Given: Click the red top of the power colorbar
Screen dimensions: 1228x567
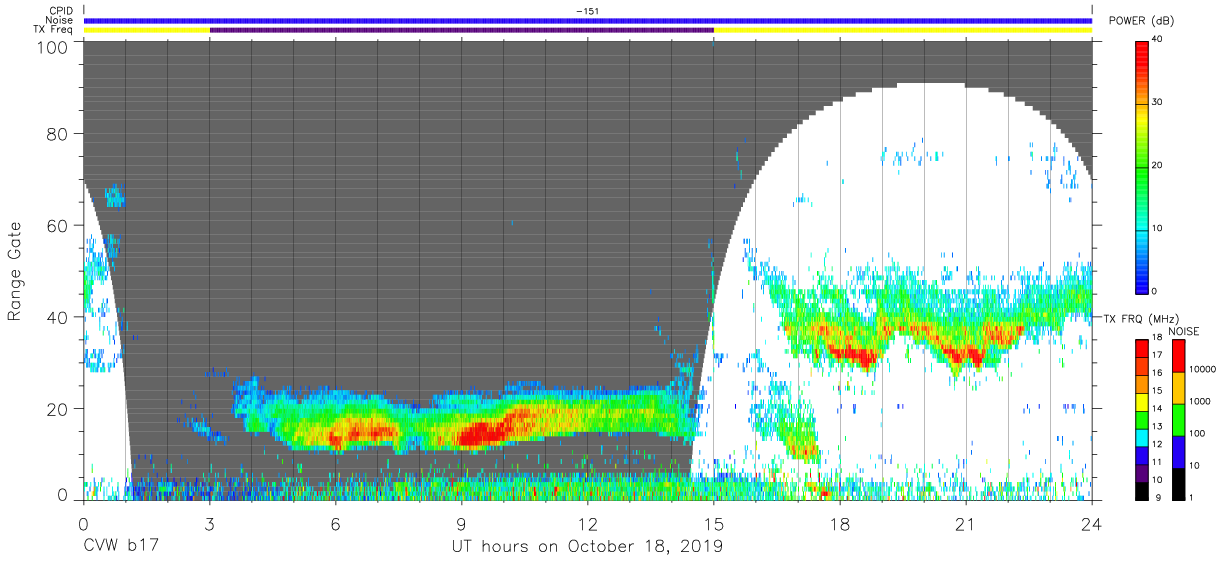Looking at the screenshot, I should [x=1141, y=50].
